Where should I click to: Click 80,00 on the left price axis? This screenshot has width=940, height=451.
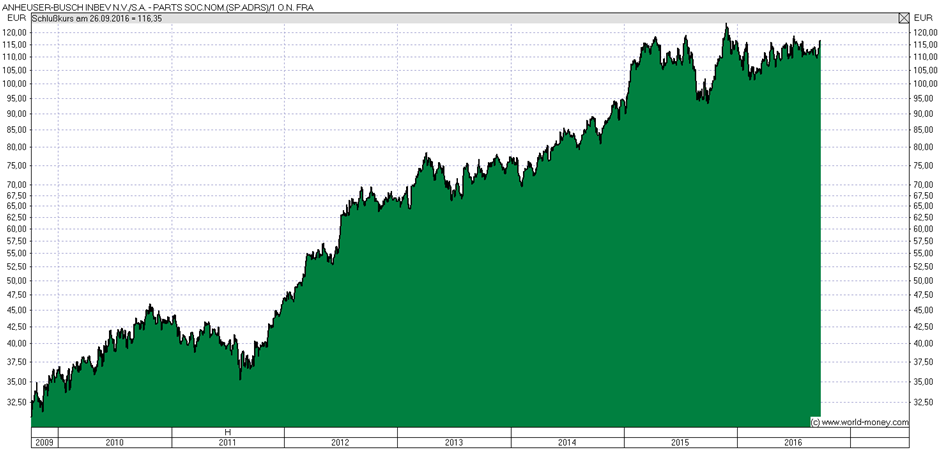[16, 147]
